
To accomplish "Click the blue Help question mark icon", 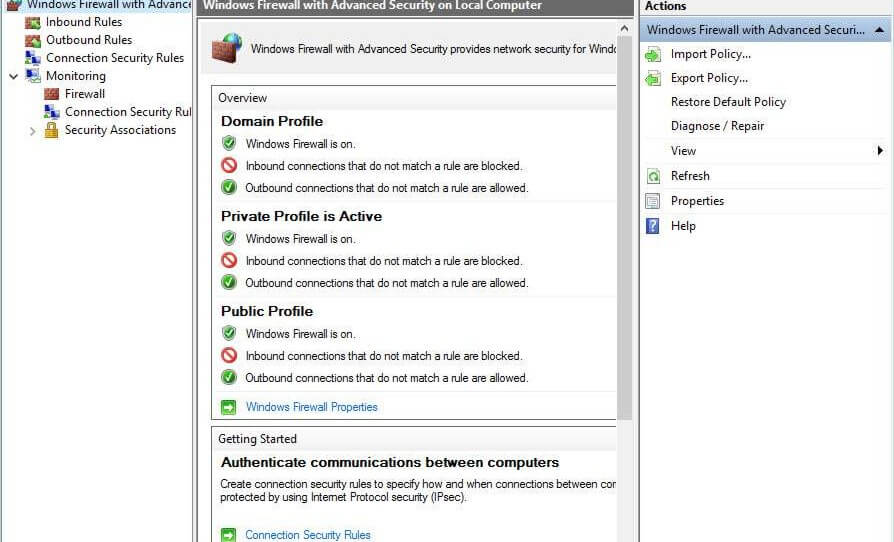I will (x=652, y=226).
